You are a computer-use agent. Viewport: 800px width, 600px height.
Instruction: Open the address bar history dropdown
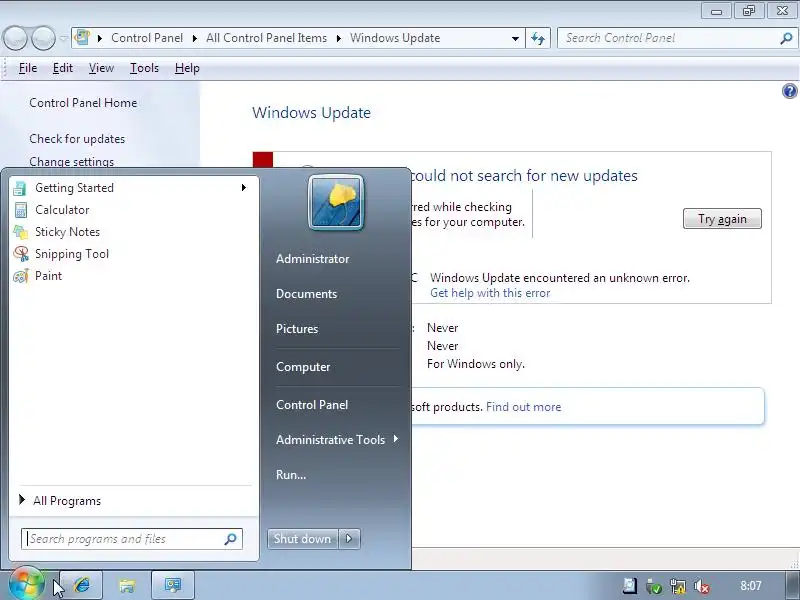(515, 38)
